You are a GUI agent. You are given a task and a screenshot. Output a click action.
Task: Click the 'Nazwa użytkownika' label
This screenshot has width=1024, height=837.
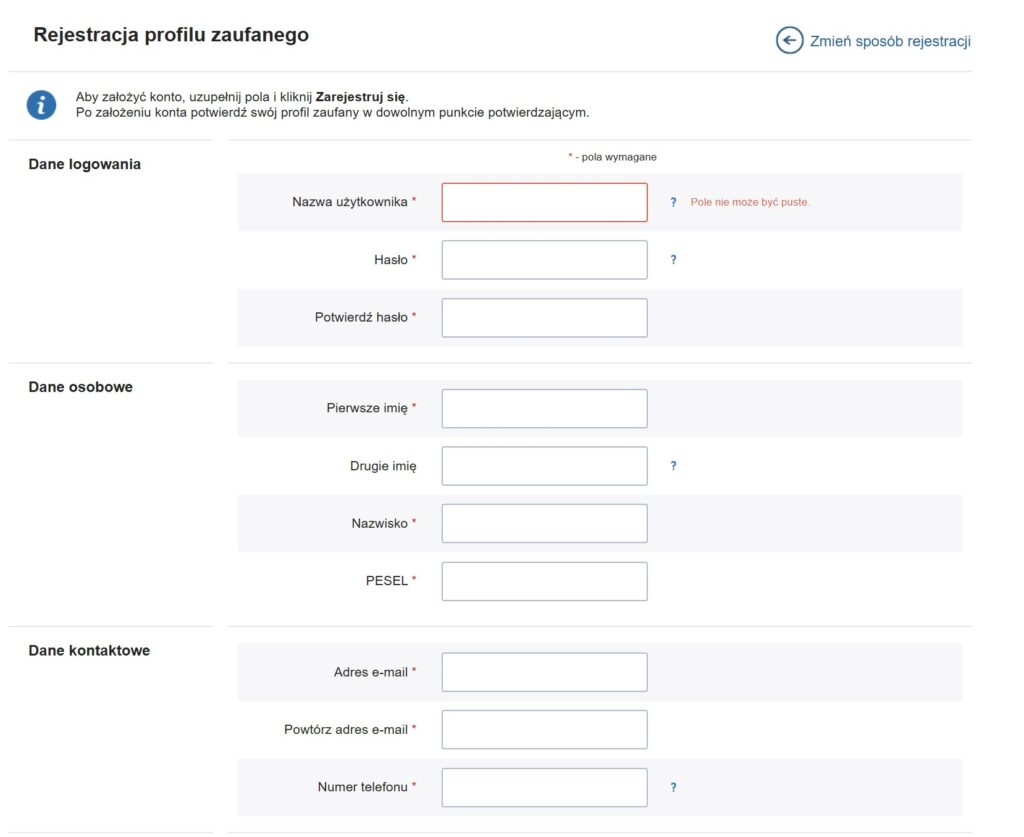pos(349,202)
